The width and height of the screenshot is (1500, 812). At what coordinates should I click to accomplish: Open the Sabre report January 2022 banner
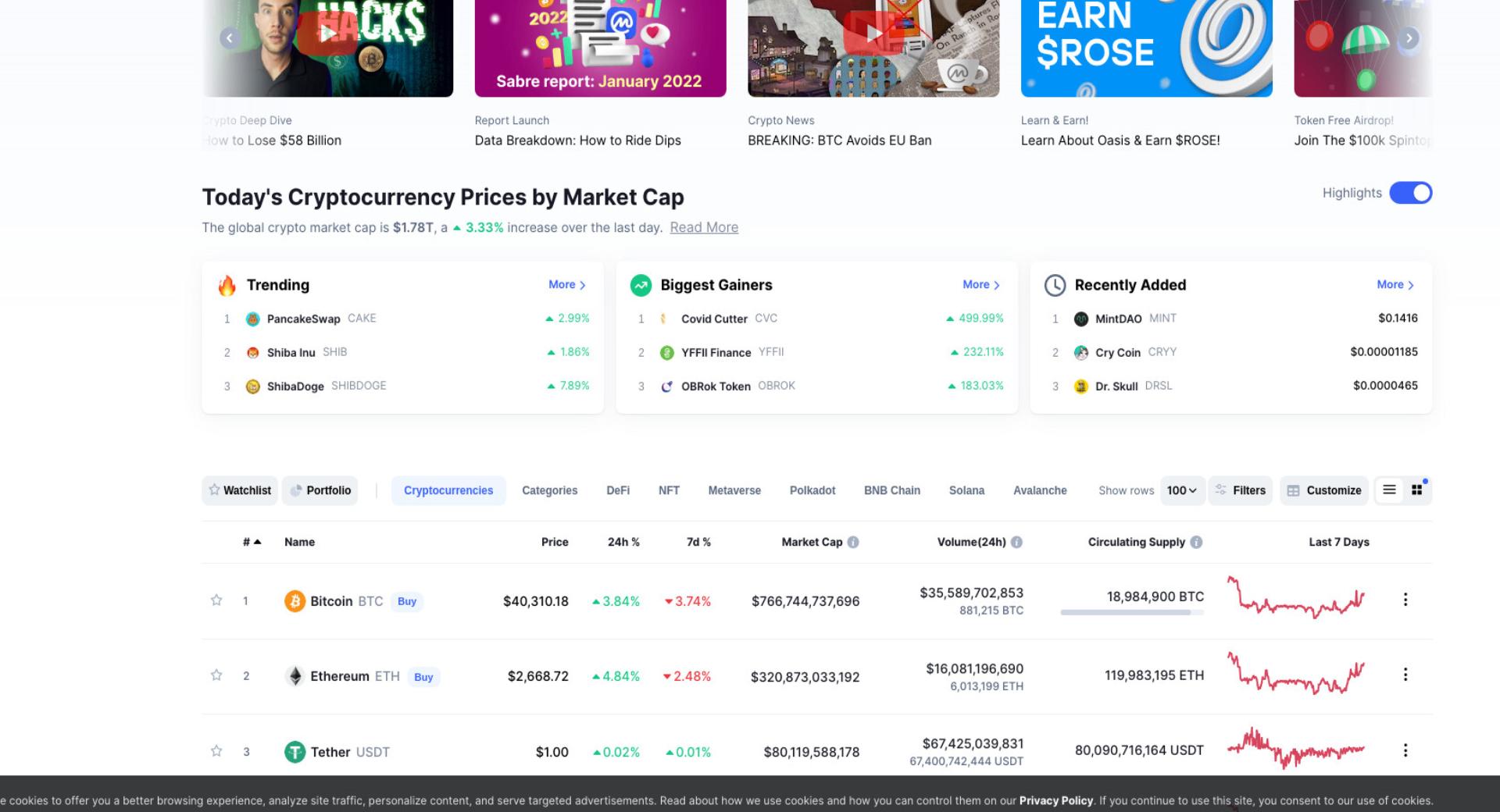point(600,48)
